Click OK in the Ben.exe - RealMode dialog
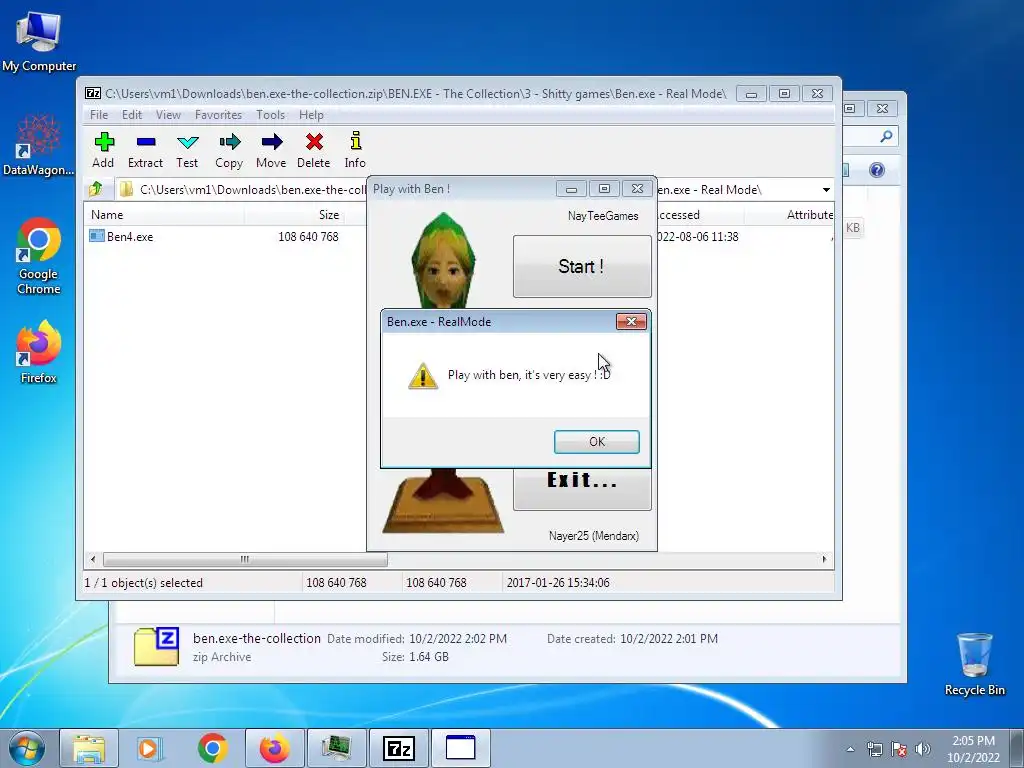1024x768 pixels. 597,441
